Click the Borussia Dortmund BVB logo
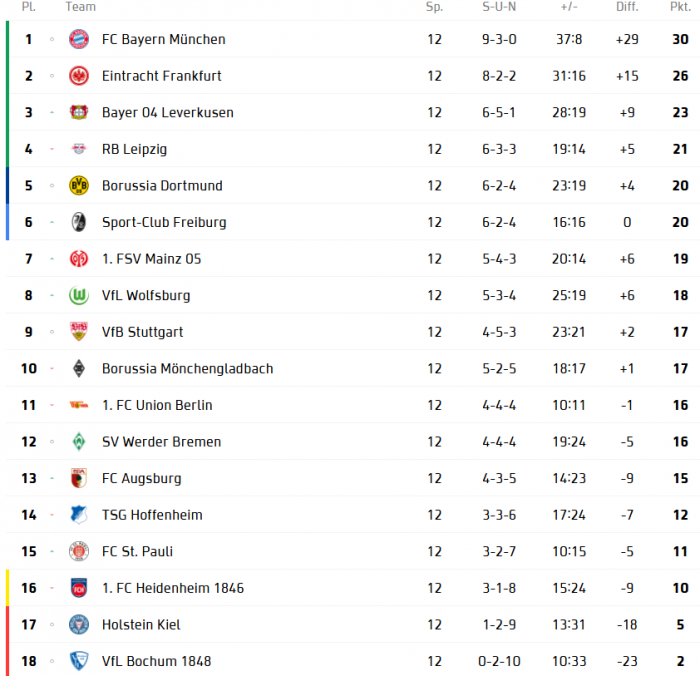This screenshot has width=700, height=676. point(79,186)
